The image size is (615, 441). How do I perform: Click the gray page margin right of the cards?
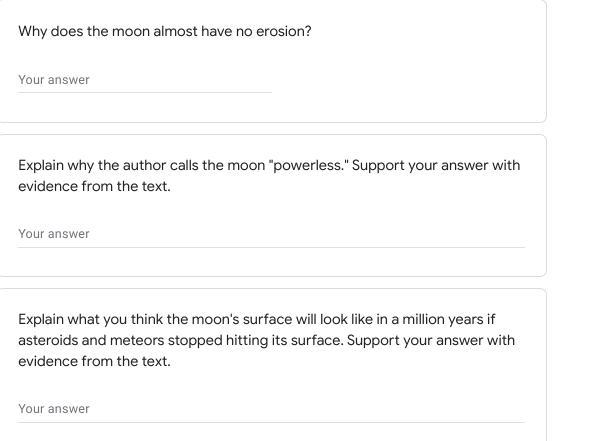pos(580,220)
